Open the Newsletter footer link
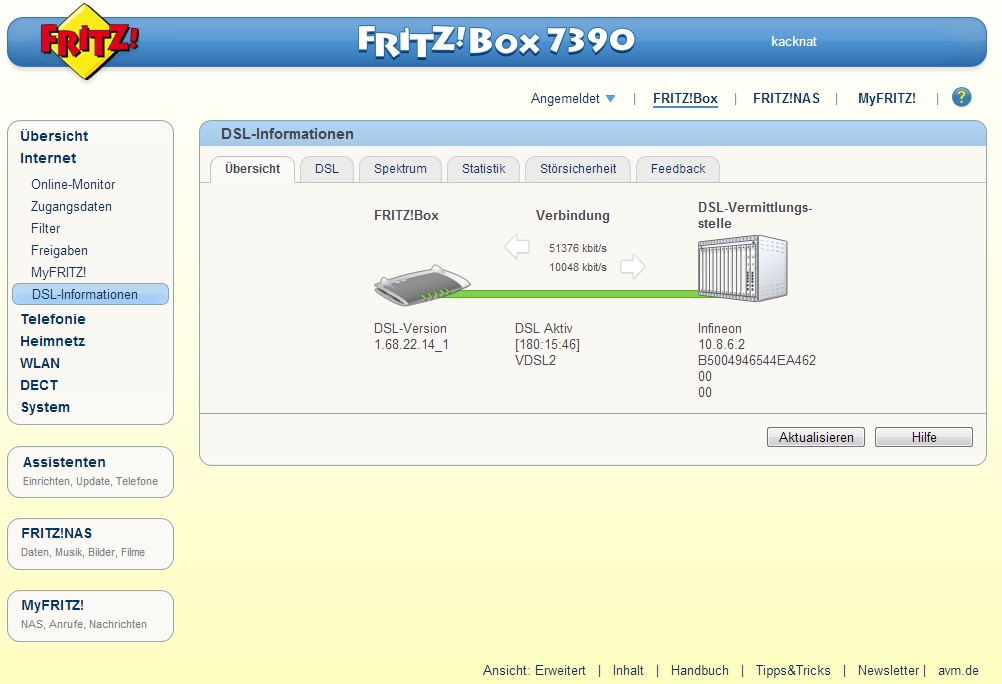 pyautogui.click(x=888, y=671)
